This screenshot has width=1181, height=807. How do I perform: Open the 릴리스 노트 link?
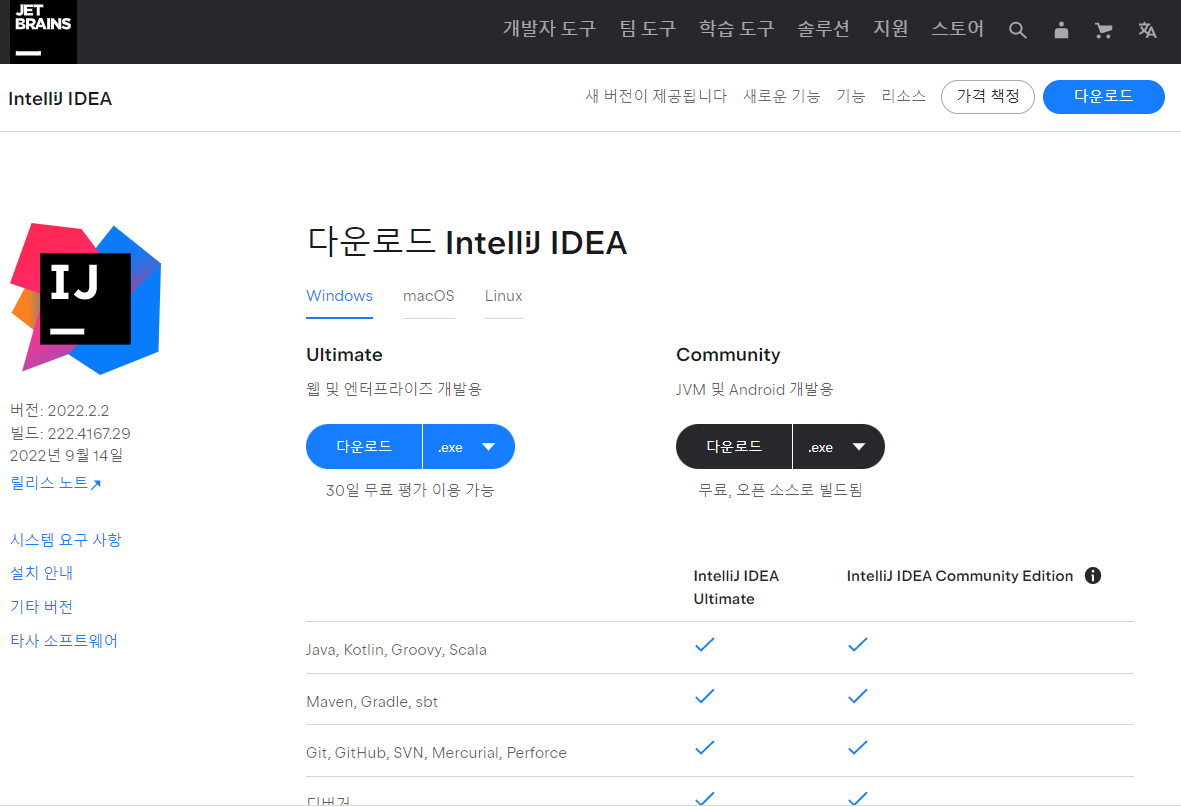point(55,483)
